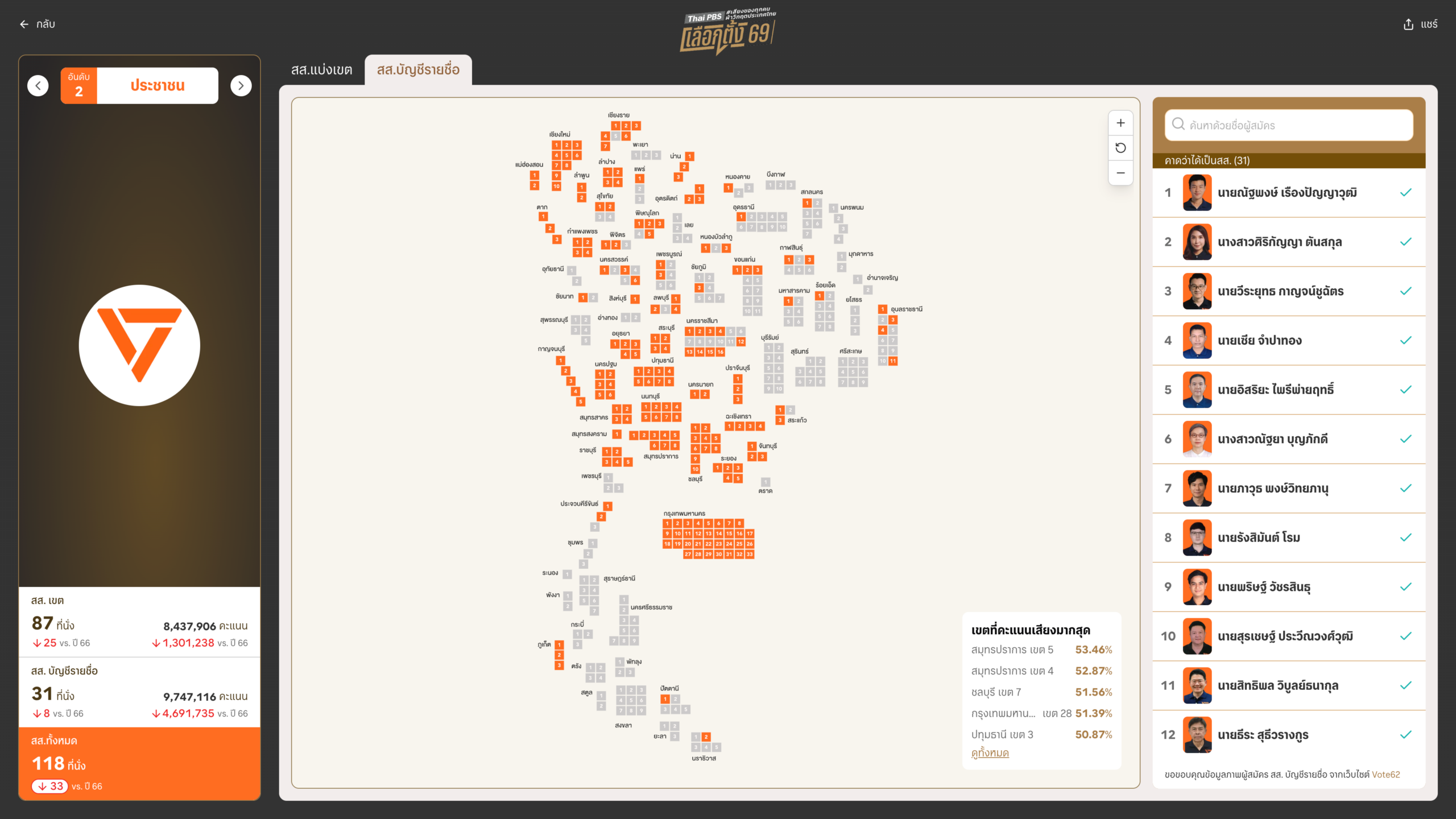
Task: Toggle the checkmark for นายรังสิมันต์ โรม
Action: click(1406, 537)
